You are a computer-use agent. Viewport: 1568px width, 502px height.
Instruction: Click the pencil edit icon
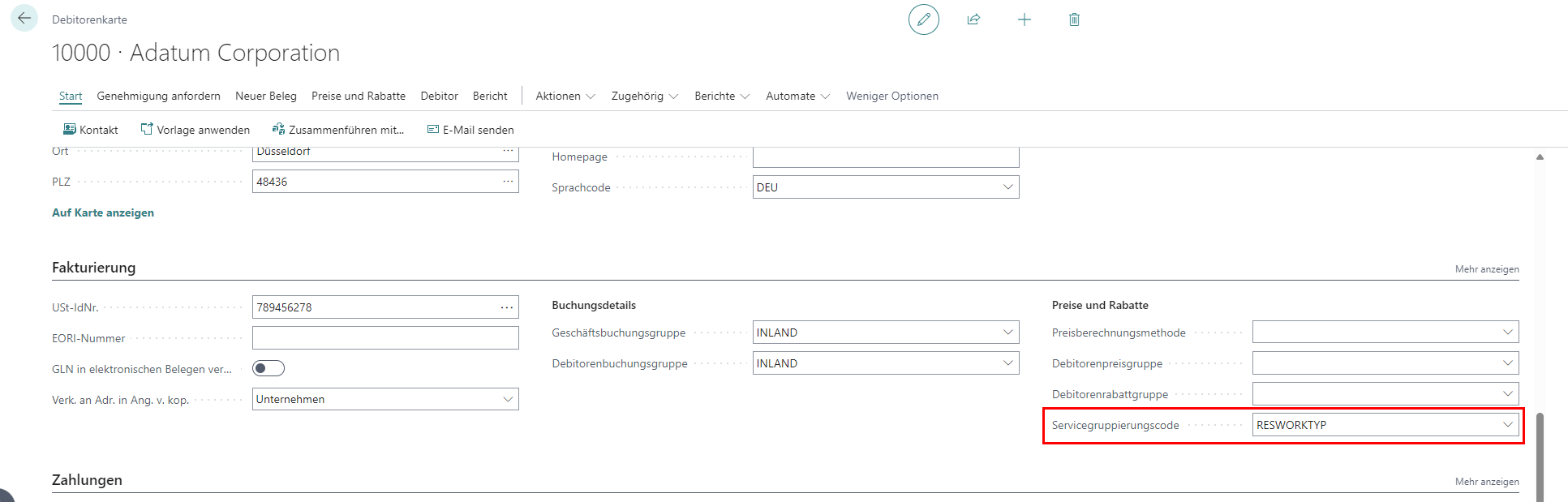pos(923,19)
